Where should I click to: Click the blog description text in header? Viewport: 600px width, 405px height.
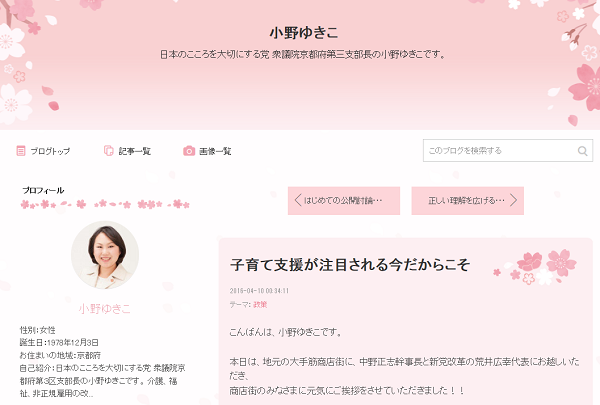coord(303,55)
